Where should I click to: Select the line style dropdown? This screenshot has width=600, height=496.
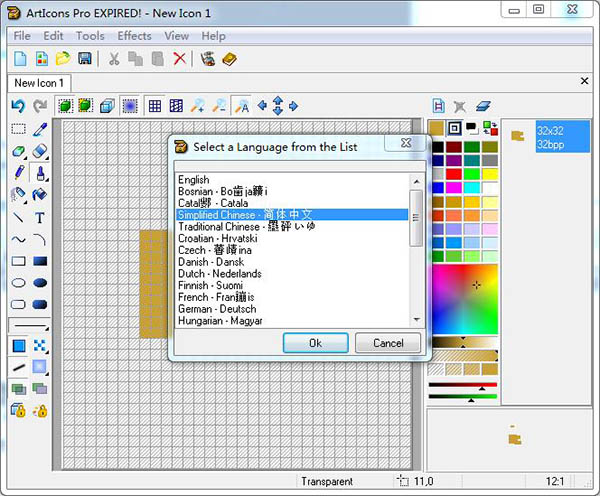click(x=29, y=326)
